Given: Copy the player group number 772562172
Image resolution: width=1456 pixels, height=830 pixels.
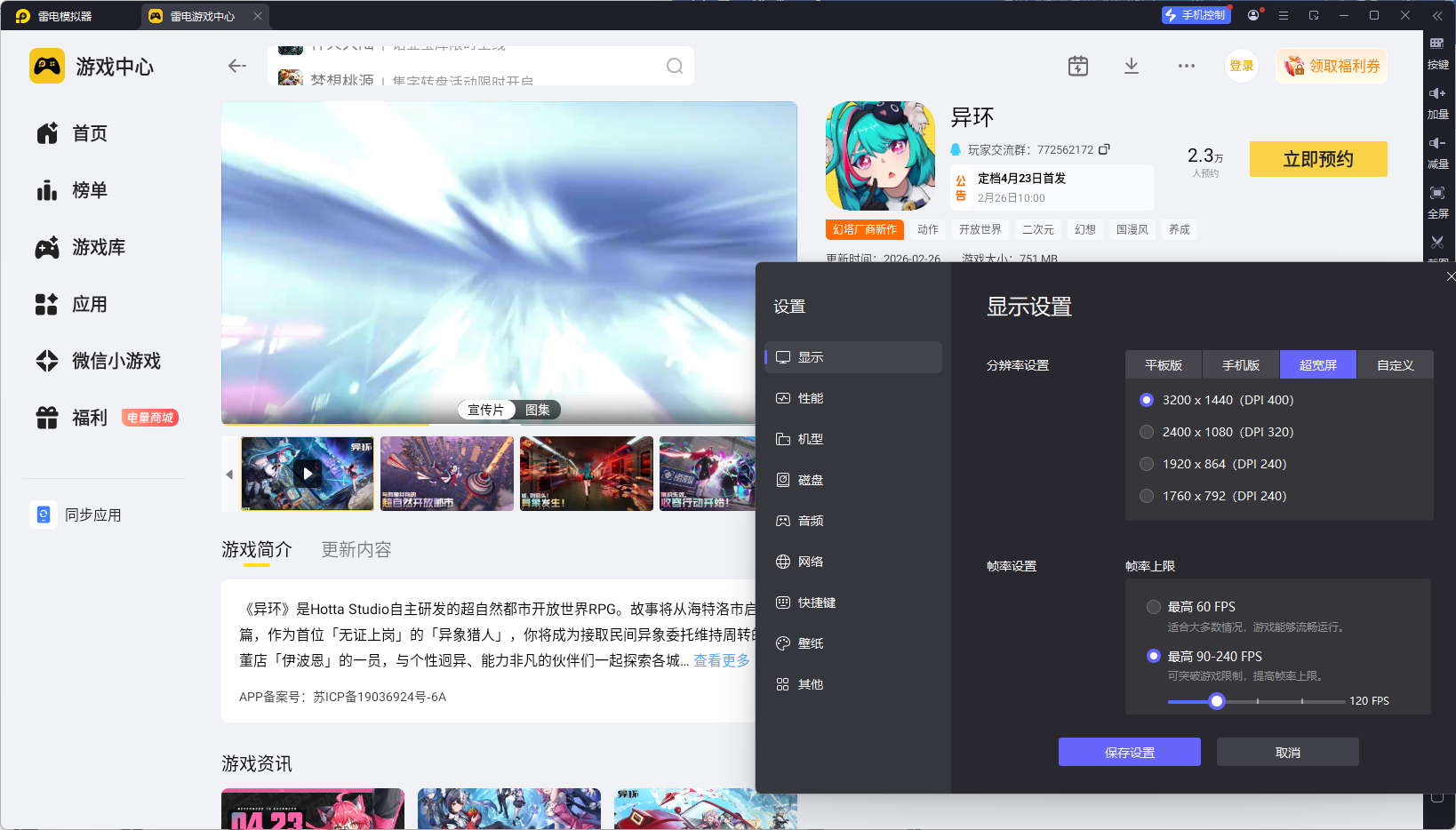Looking at the screenshot, I should pyautogui.click(x=1104, y=149).
